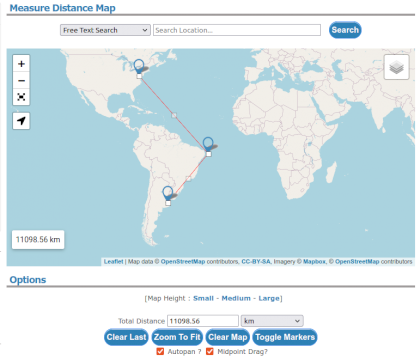This screenshot has width=420, height=360.
Task: Click the Toggle Markers button
Action: (x=285, y=337)
